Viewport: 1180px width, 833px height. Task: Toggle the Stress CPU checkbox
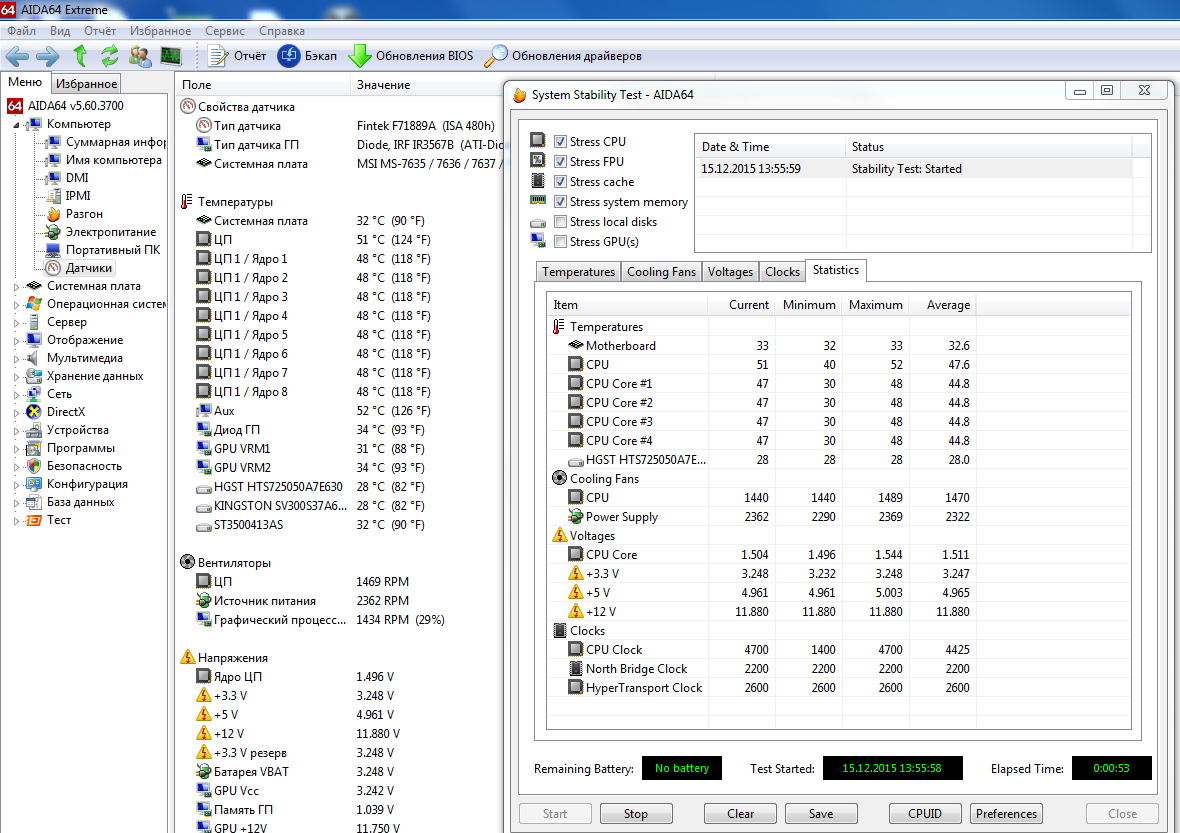coord(560,141)
